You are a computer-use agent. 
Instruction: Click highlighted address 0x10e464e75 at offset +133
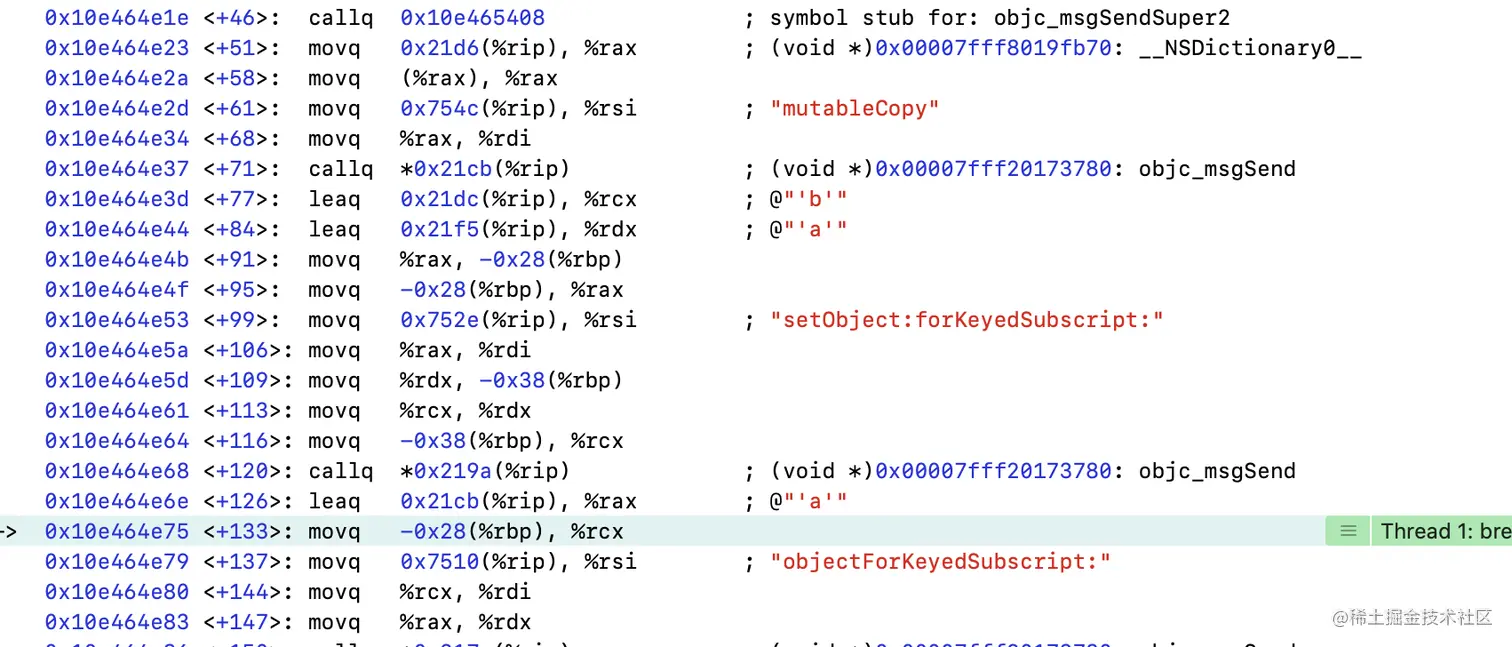[117, 531]
